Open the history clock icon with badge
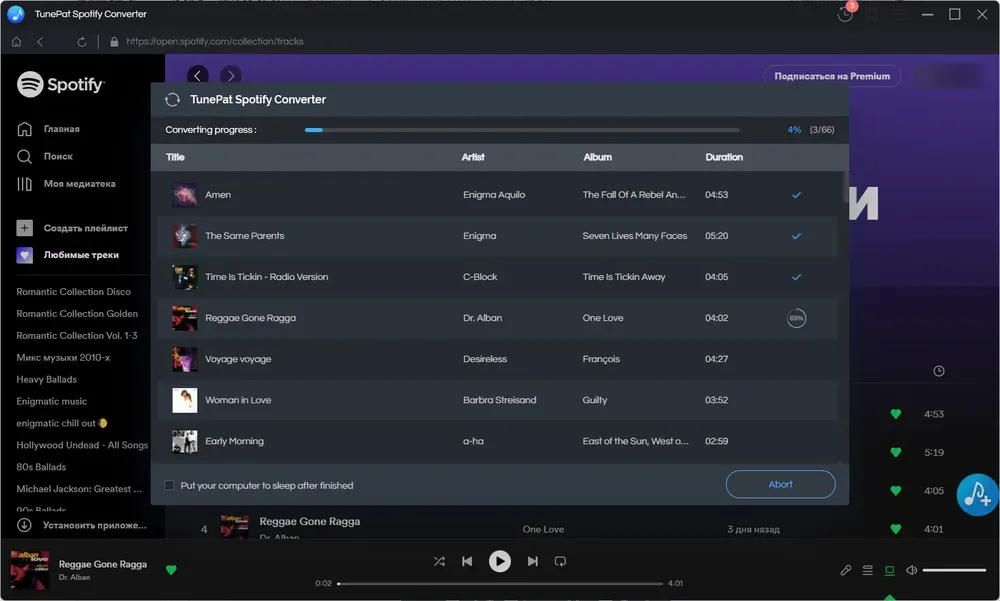The width and height of the screenshot is (1000, 601). click(x=845, y=13)
